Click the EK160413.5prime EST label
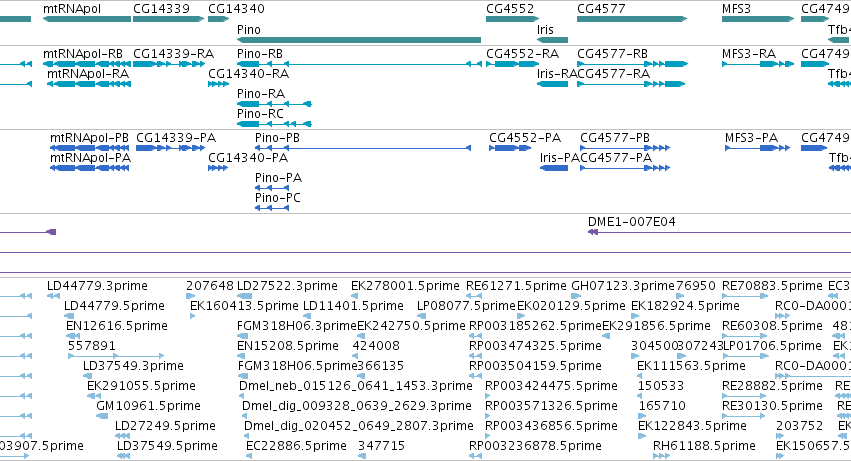This screenshot has width=851, height=461. [x=244, y=306]
